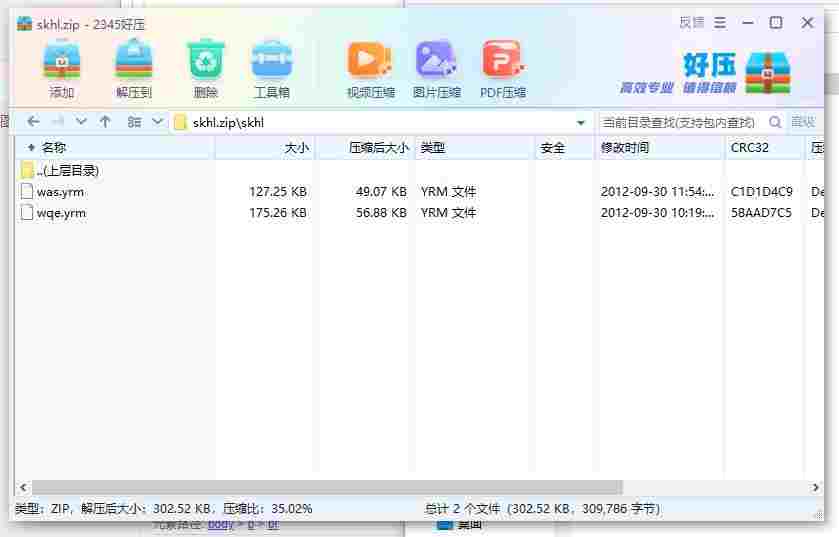Viewport: 839px width, 537px height.
Task: Close the 2345好压 window
Action: point(807,22)
